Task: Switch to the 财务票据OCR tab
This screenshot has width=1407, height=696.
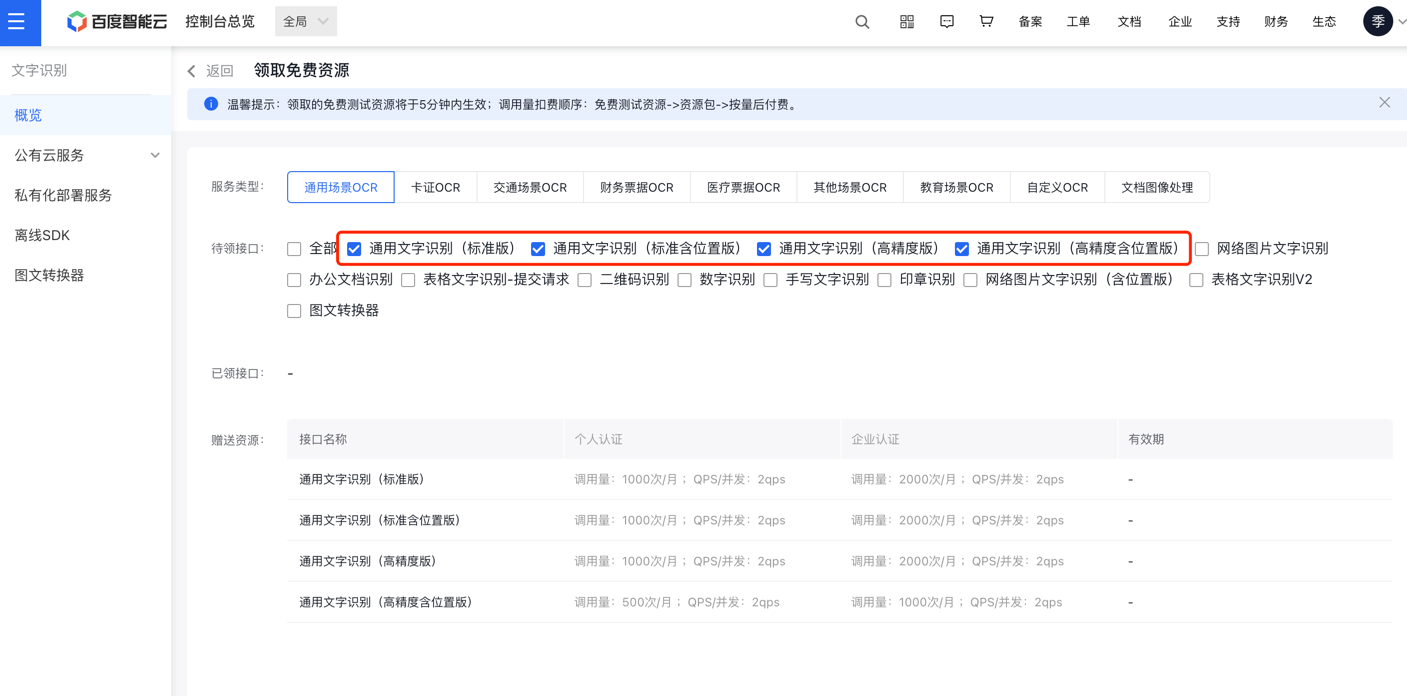Action: 637,187
